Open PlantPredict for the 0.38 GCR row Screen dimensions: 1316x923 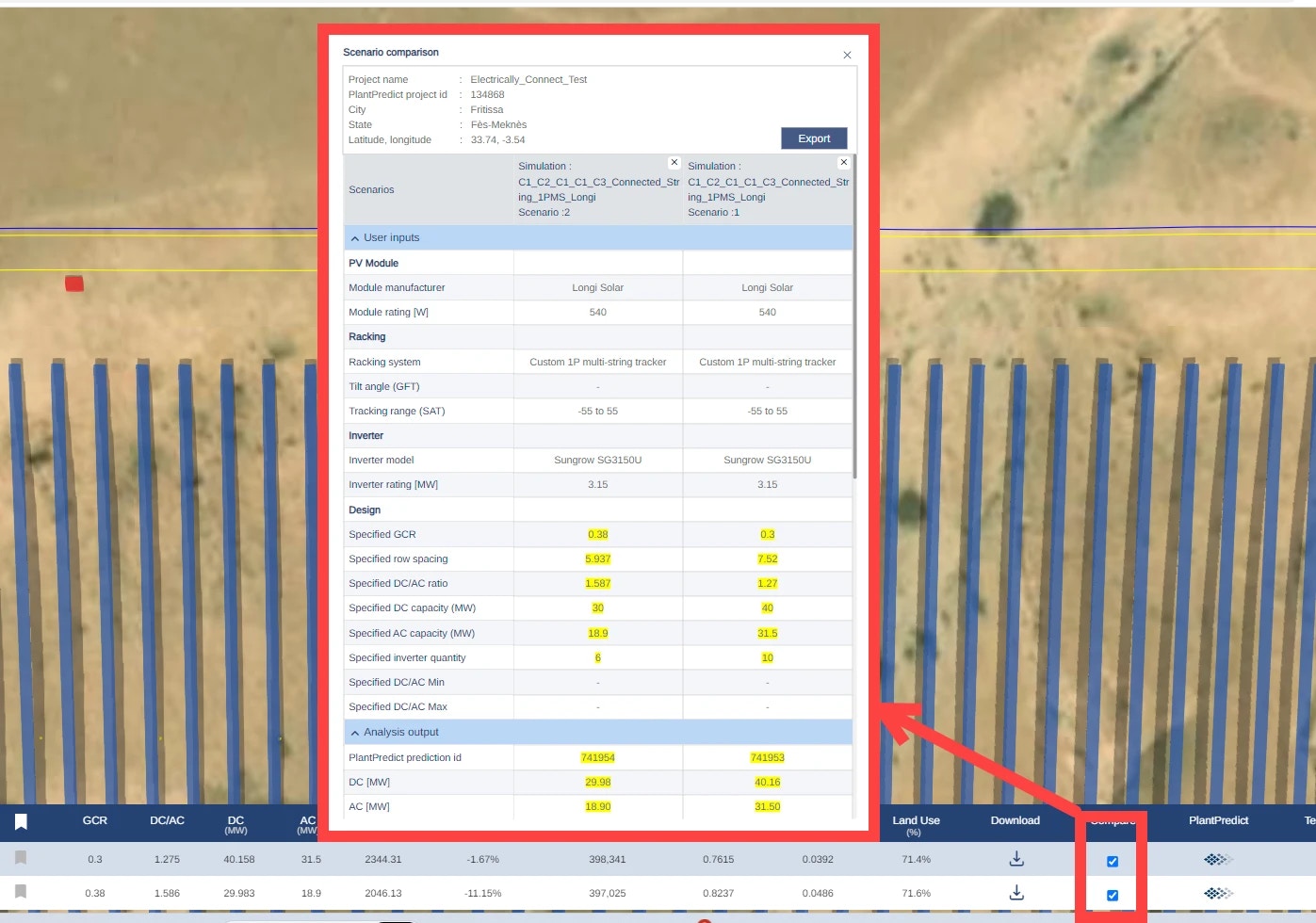1218,893
